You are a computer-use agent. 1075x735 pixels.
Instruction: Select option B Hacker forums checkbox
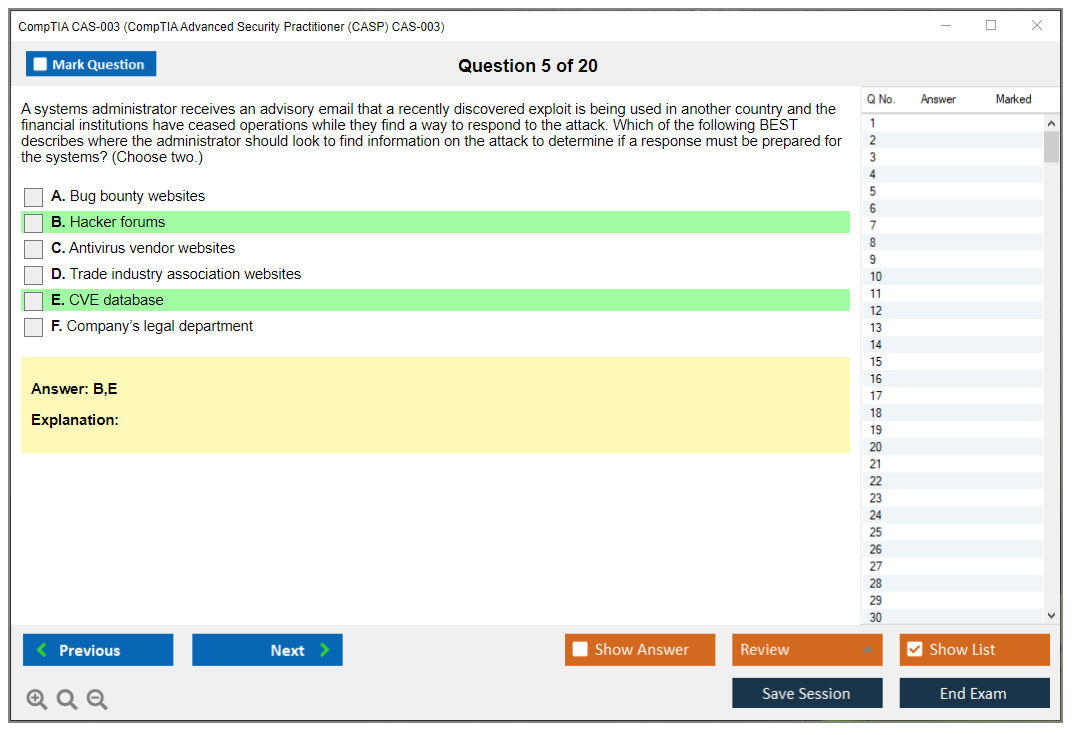(34, 223)
